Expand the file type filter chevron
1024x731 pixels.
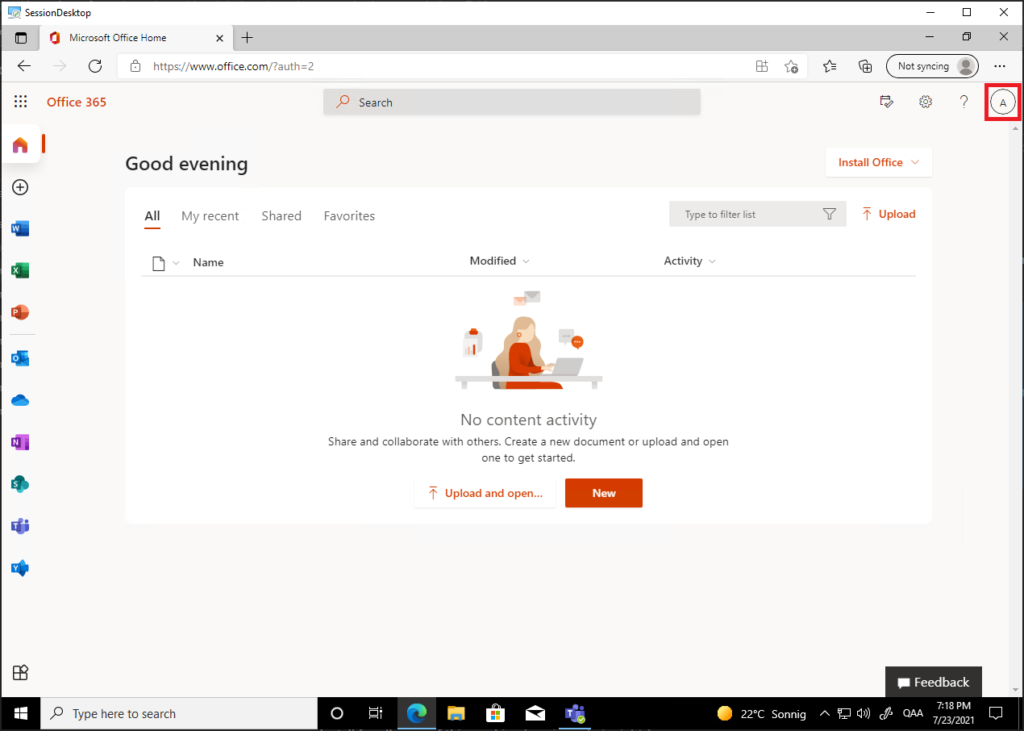coord(176,263)
